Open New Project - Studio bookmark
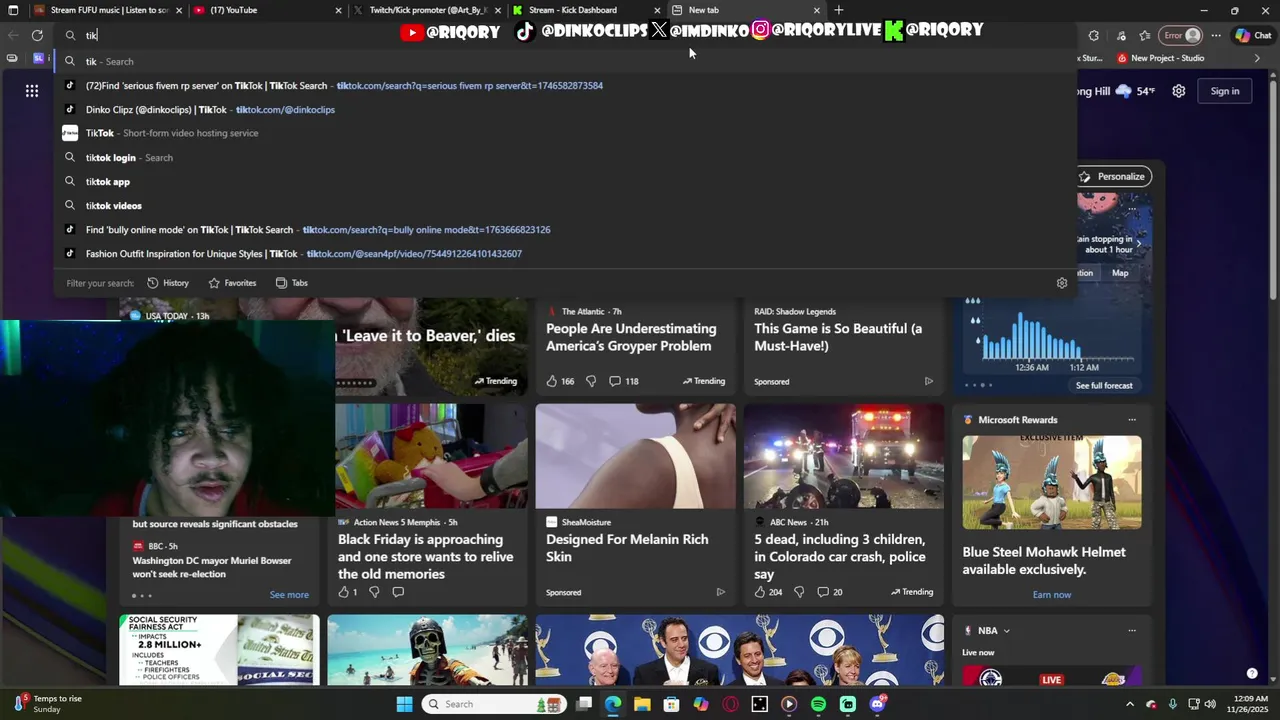1280x720 pixels. click(x=1161, y=58)
